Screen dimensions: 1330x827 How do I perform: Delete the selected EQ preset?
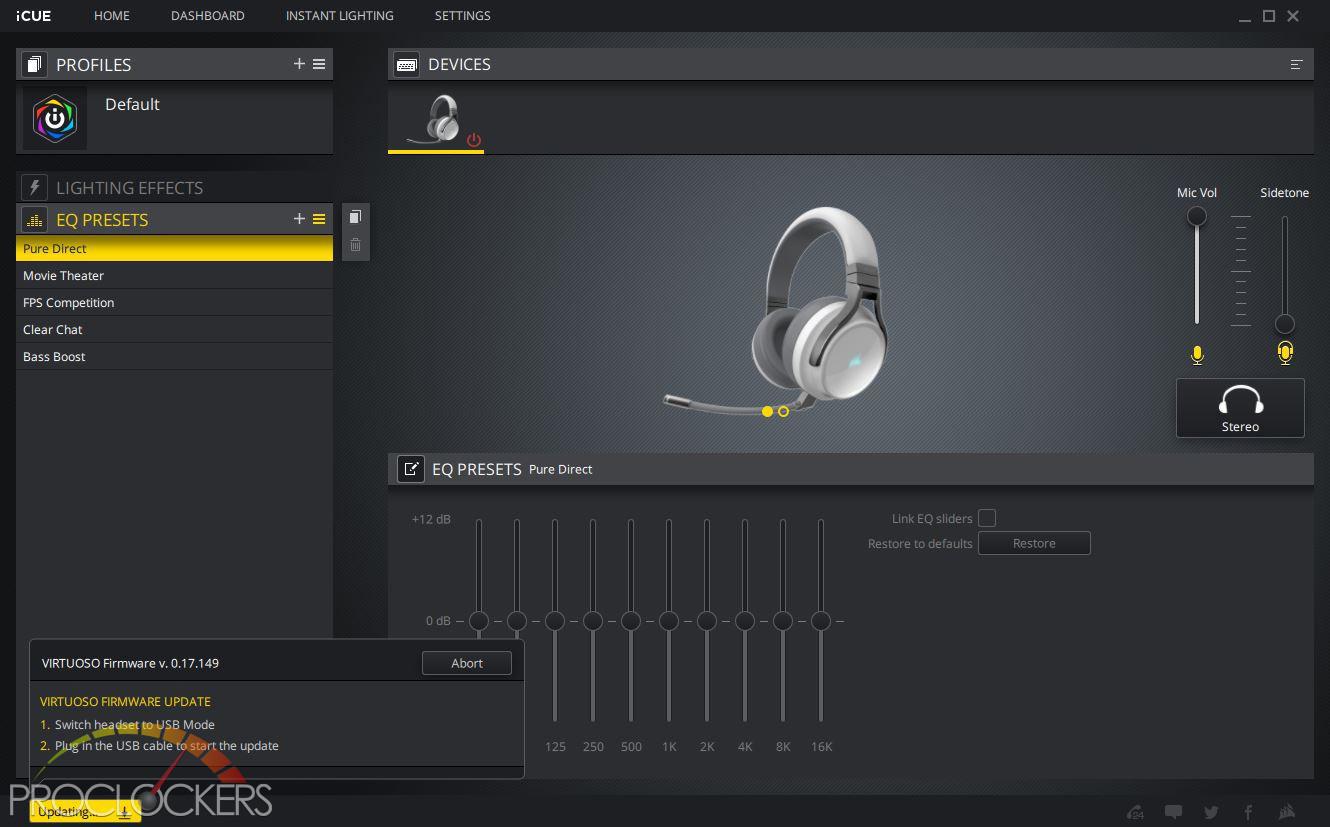(x=355, y=245)
